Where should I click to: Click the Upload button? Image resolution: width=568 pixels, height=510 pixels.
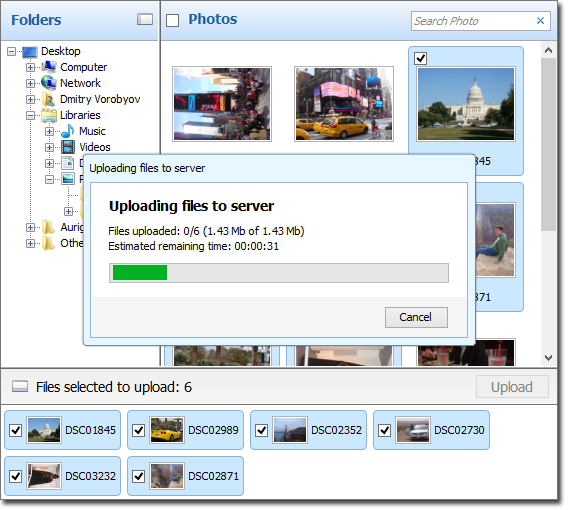(x=512, y=387)
